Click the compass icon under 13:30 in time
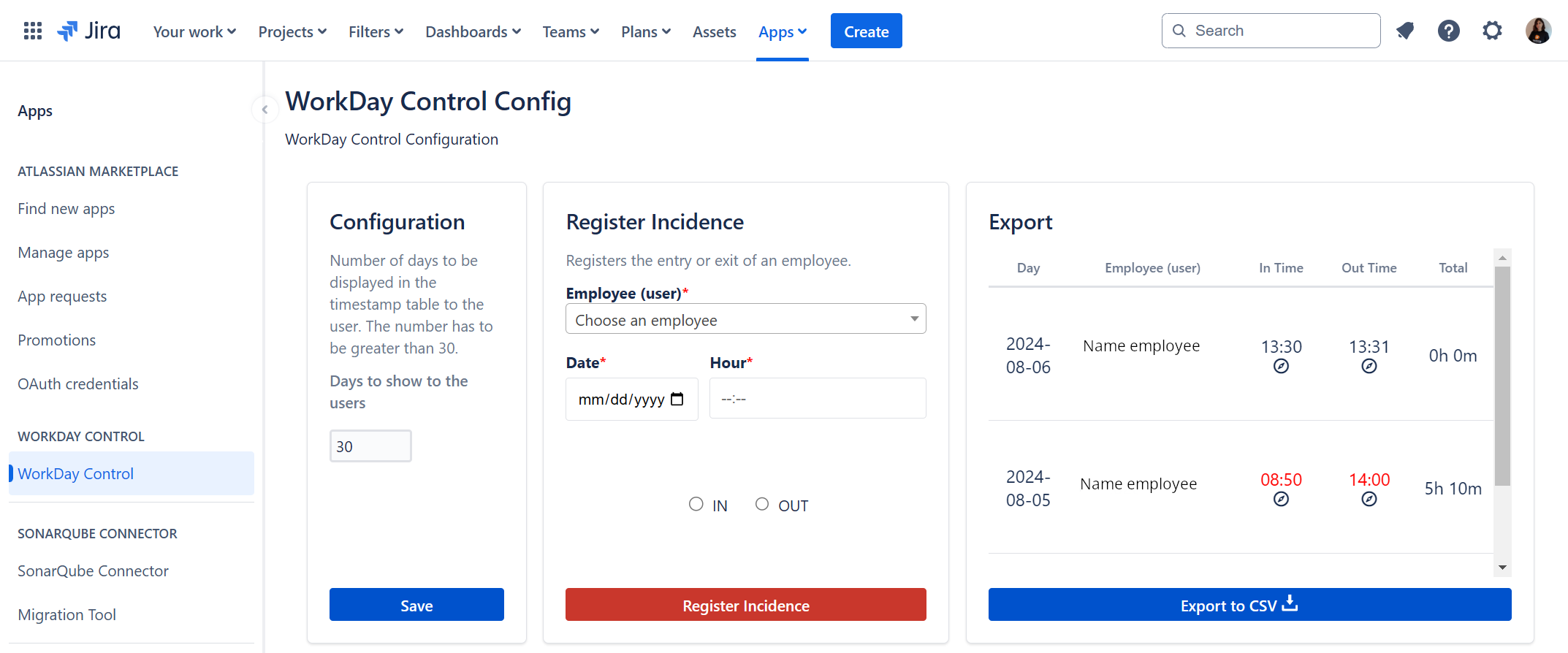1568x653 pixels. pos(1281,367)
